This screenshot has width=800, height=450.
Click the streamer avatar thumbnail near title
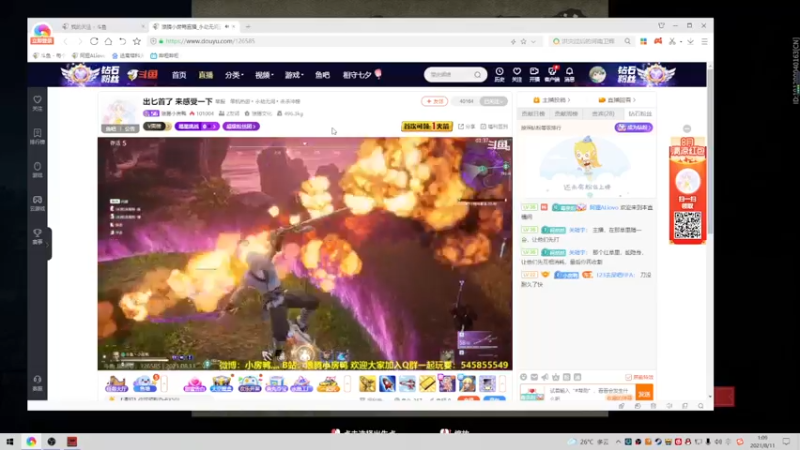[x=118, y=113]
